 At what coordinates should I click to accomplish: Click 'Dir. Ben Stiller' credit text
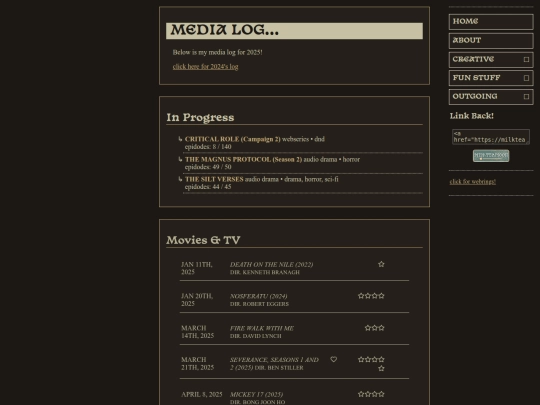[279, 368]
